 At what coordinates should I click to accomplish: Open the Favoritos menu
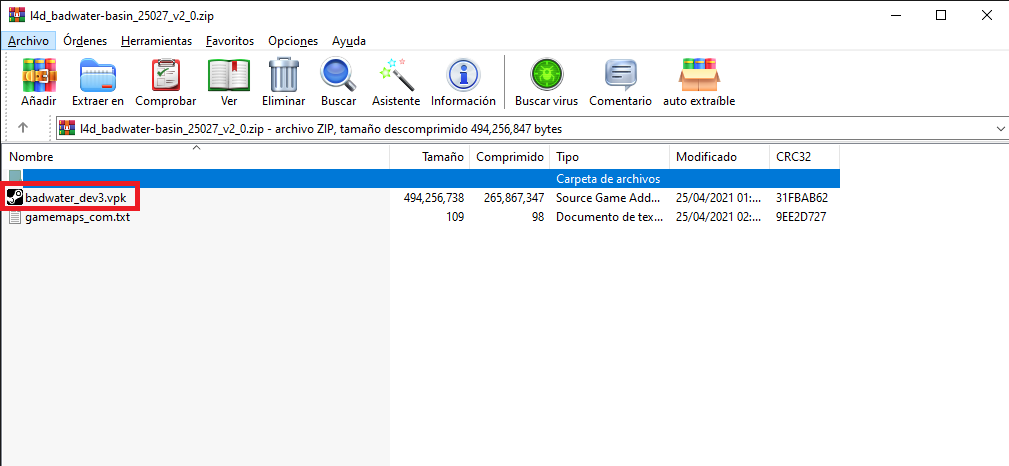click(230, 41)
